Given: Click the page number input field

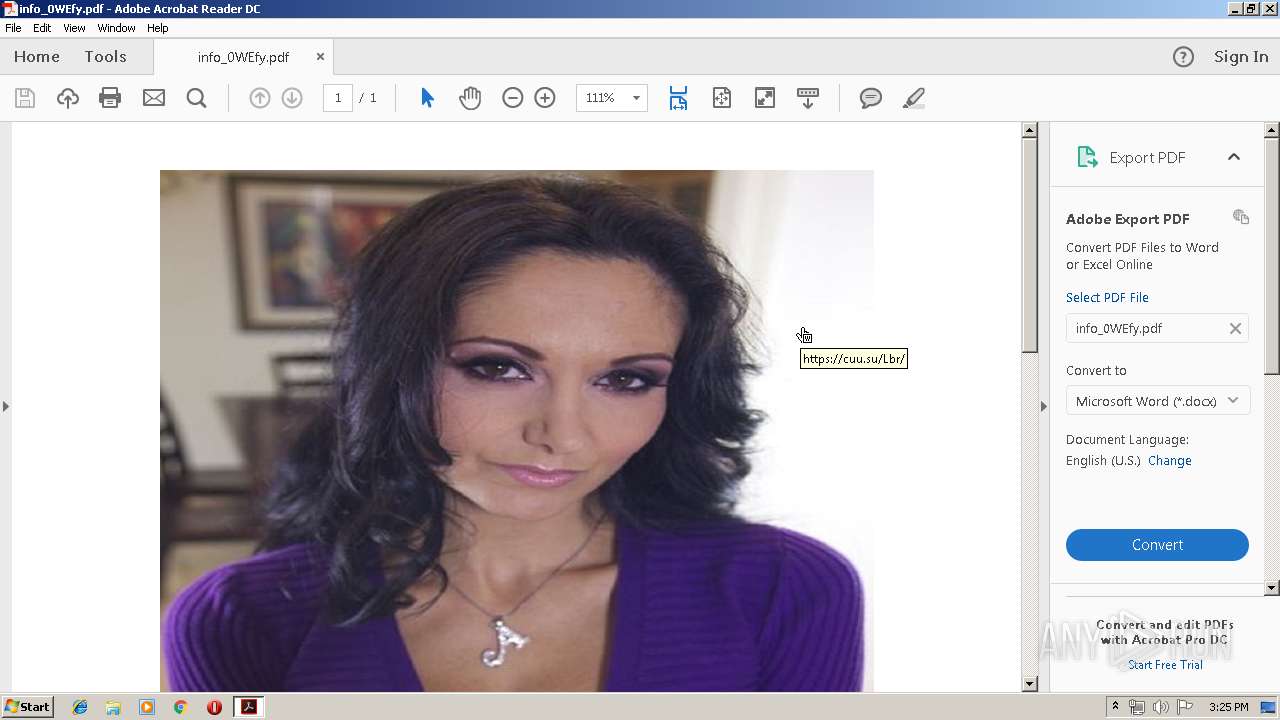Looking at the screenshot, I should point(338,98).
